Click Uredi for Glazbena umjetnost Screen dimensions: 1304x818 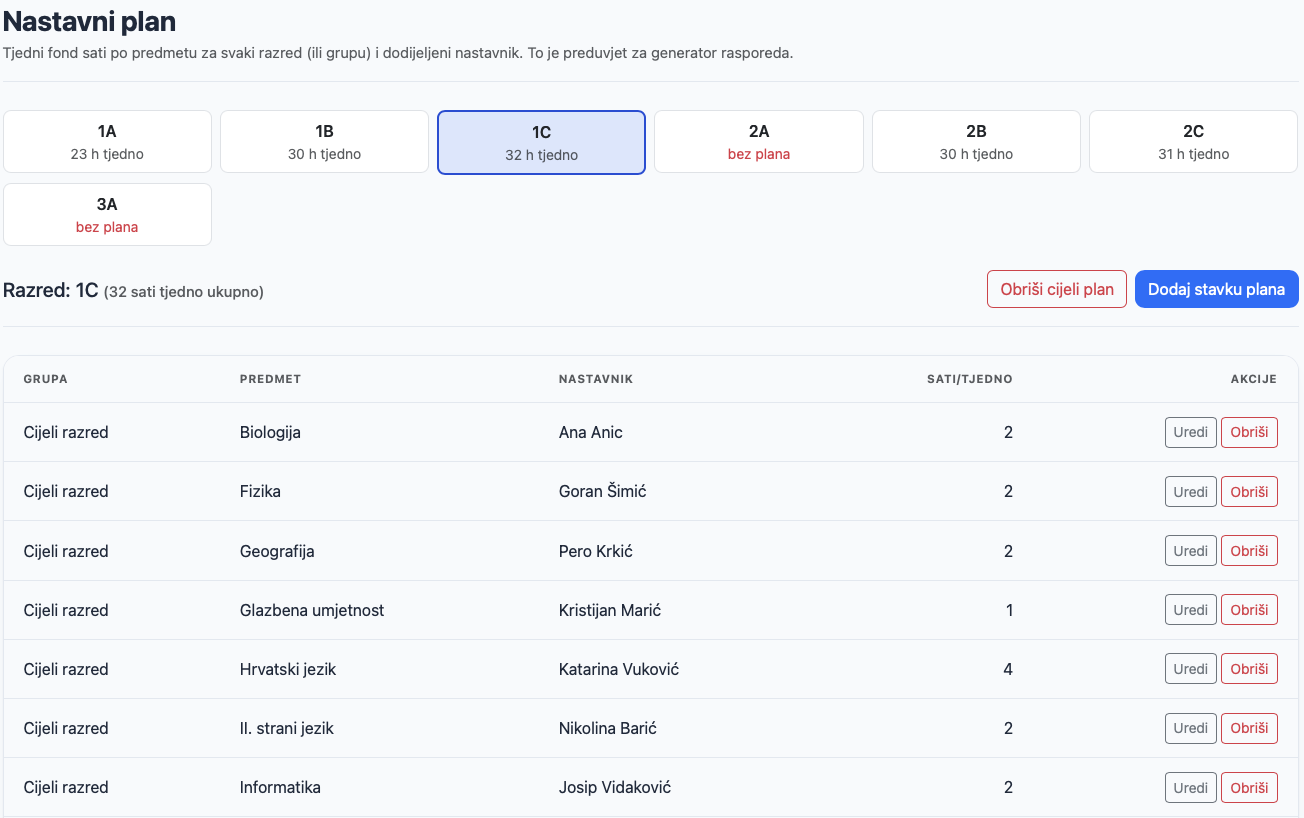(1191, 610)
